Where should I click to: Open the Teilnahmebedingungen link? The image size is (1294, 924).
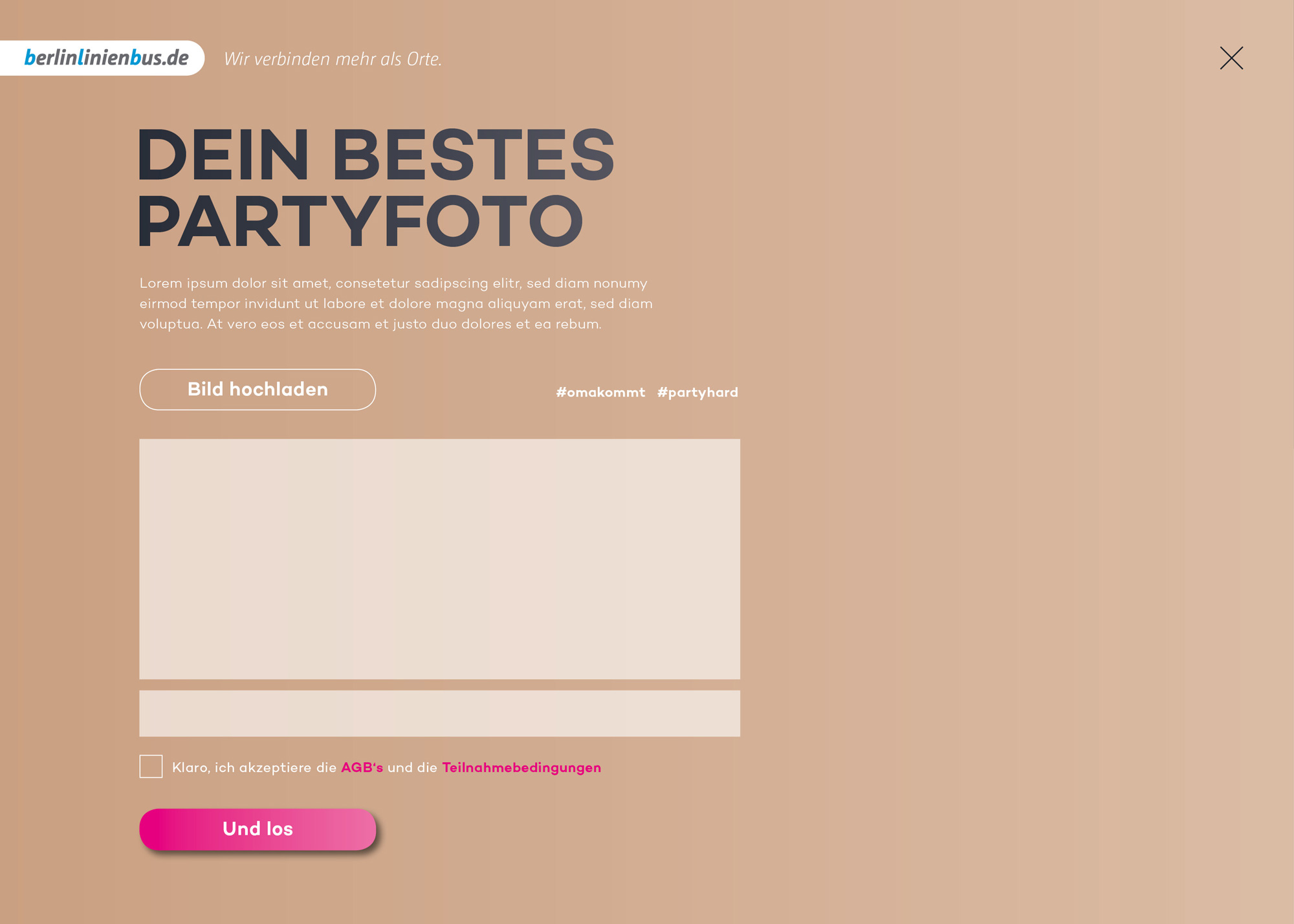point(521,767)
